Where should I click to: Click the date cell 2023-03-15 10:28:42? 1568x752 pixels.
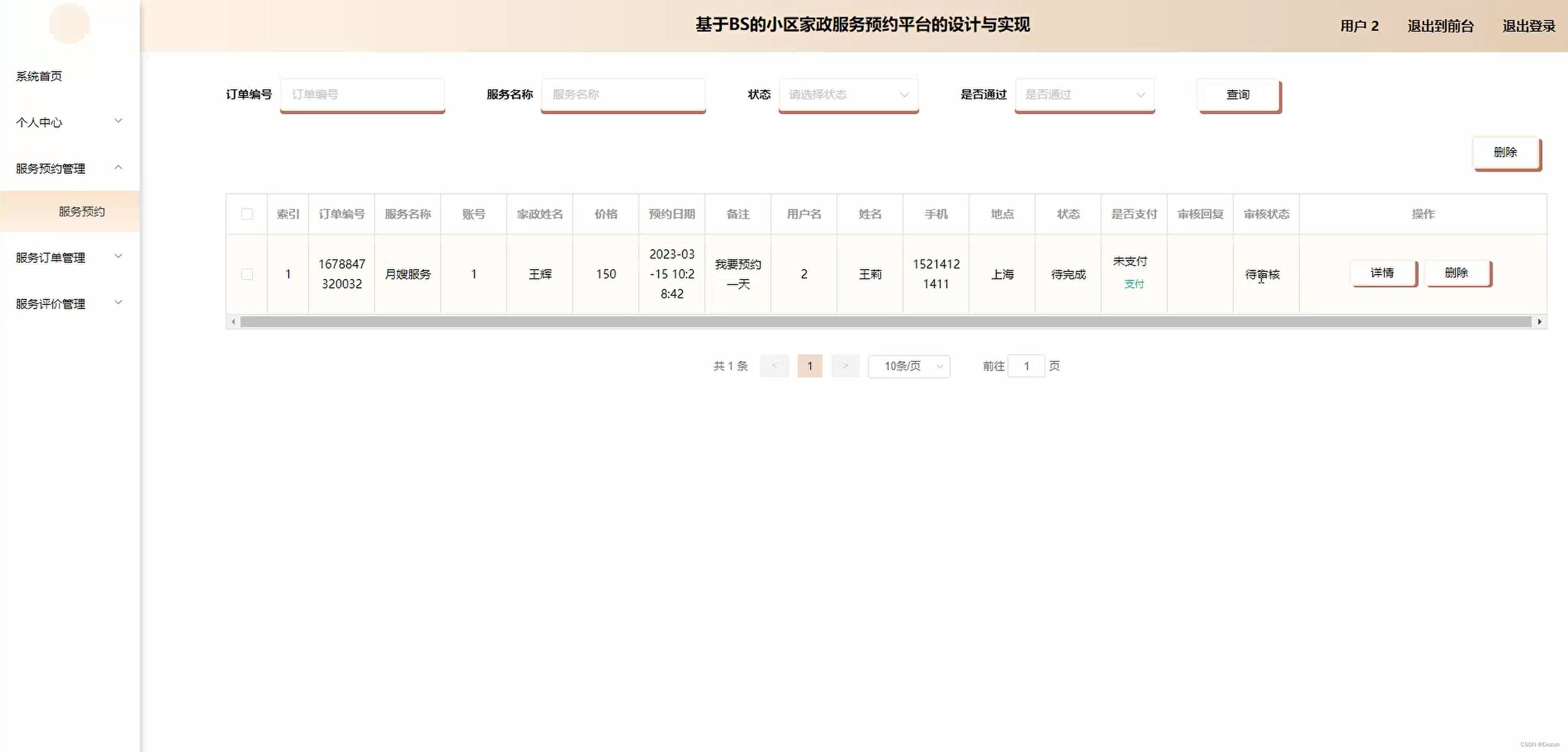point(672,274)
